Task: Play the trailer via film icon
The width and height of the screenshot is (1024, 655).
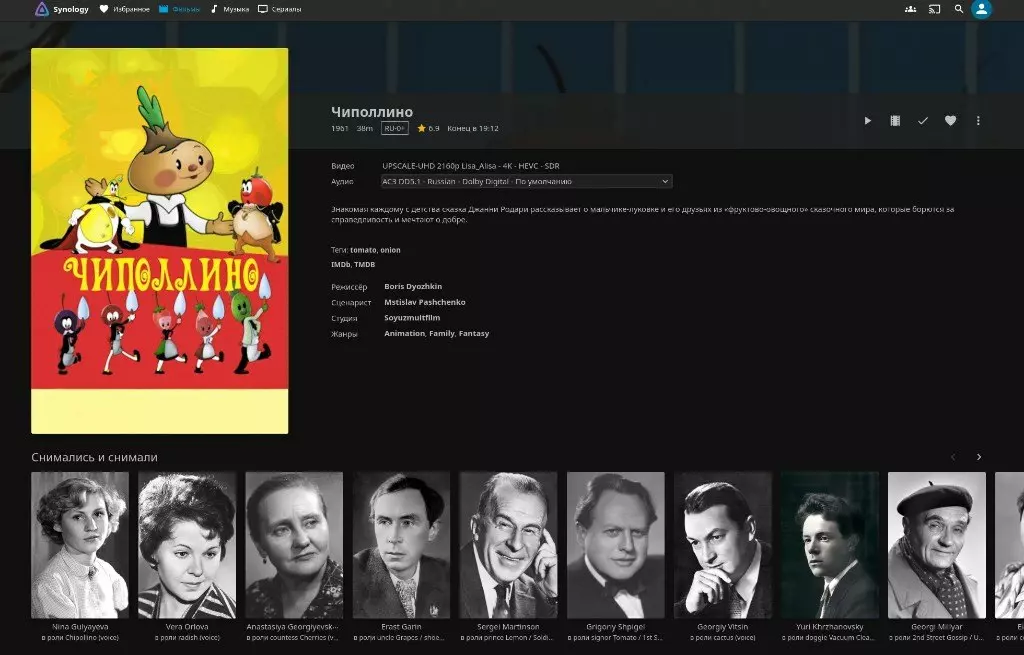Action: 895,121
